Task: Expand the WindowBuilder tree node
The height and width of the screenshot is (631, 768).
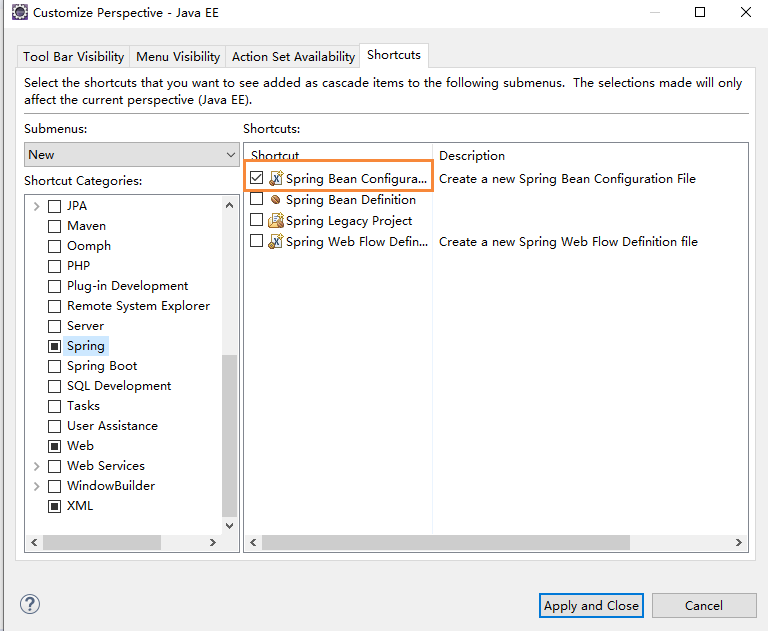Action: (x=36, y=486)
